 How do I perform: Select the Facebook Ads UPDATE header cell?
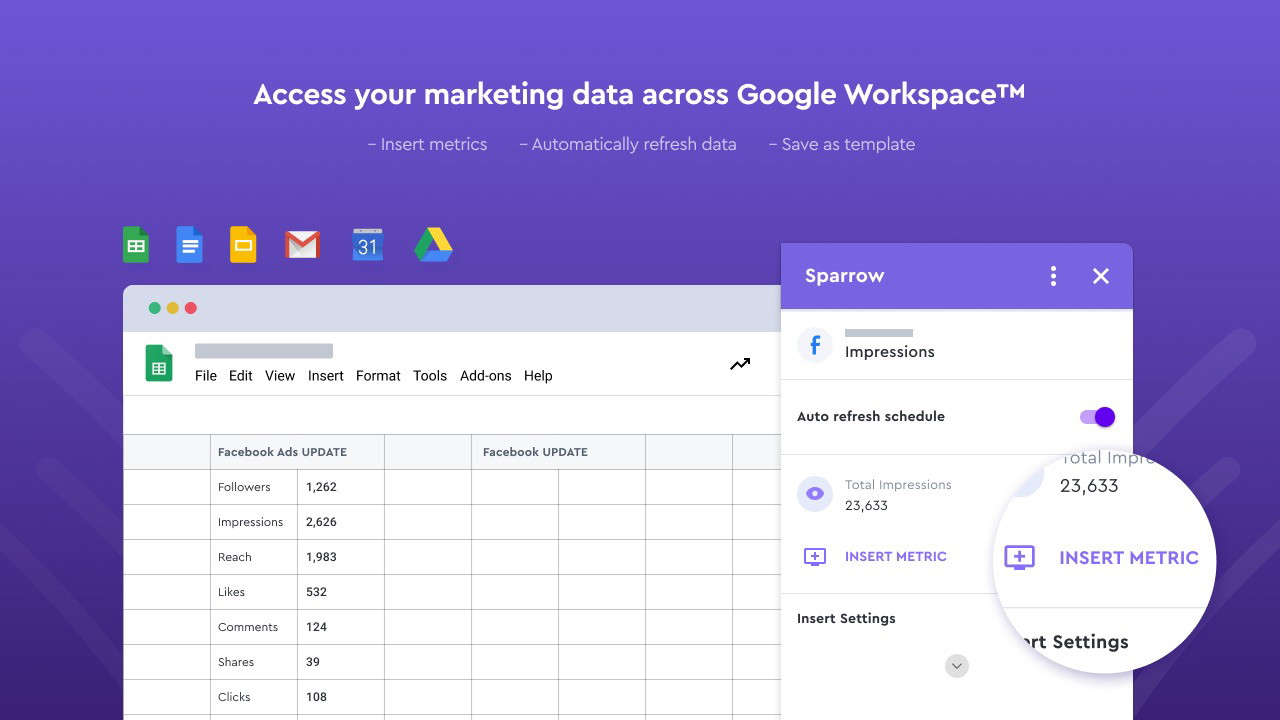pyautogui.click(x=296, y=452)
